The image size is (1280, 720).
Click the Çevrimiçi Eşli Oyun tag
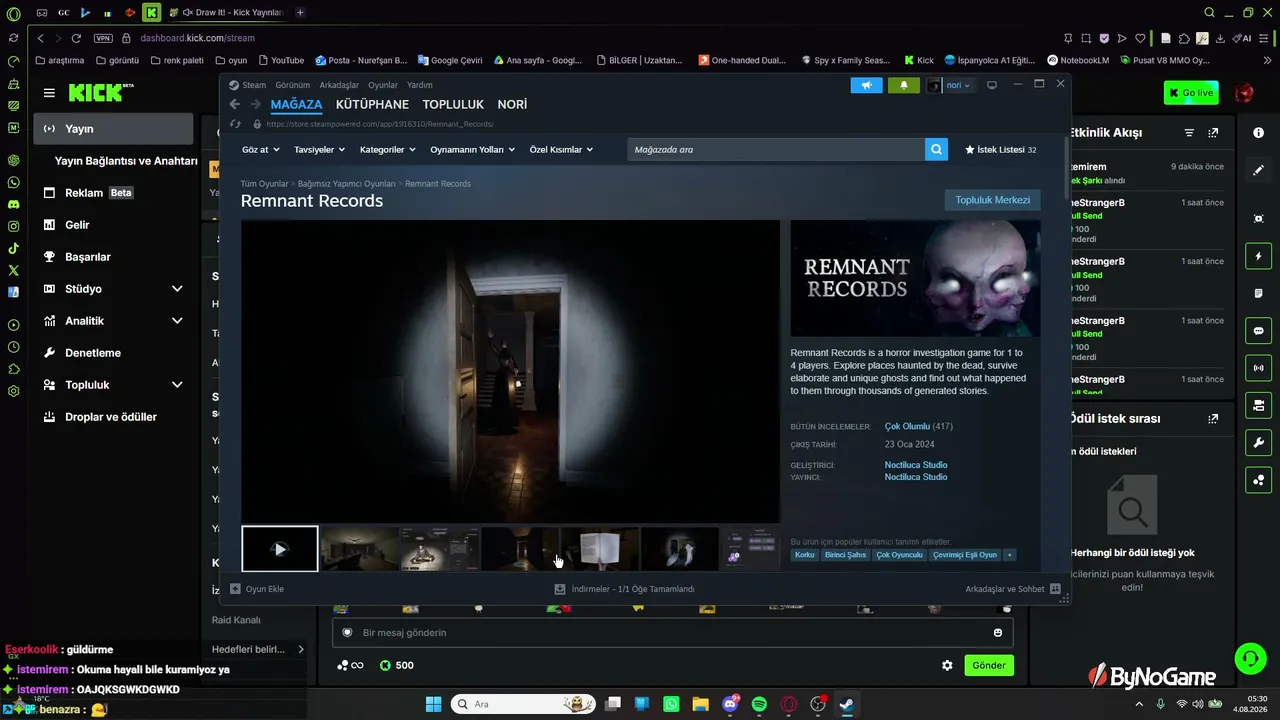click(965, 555)
